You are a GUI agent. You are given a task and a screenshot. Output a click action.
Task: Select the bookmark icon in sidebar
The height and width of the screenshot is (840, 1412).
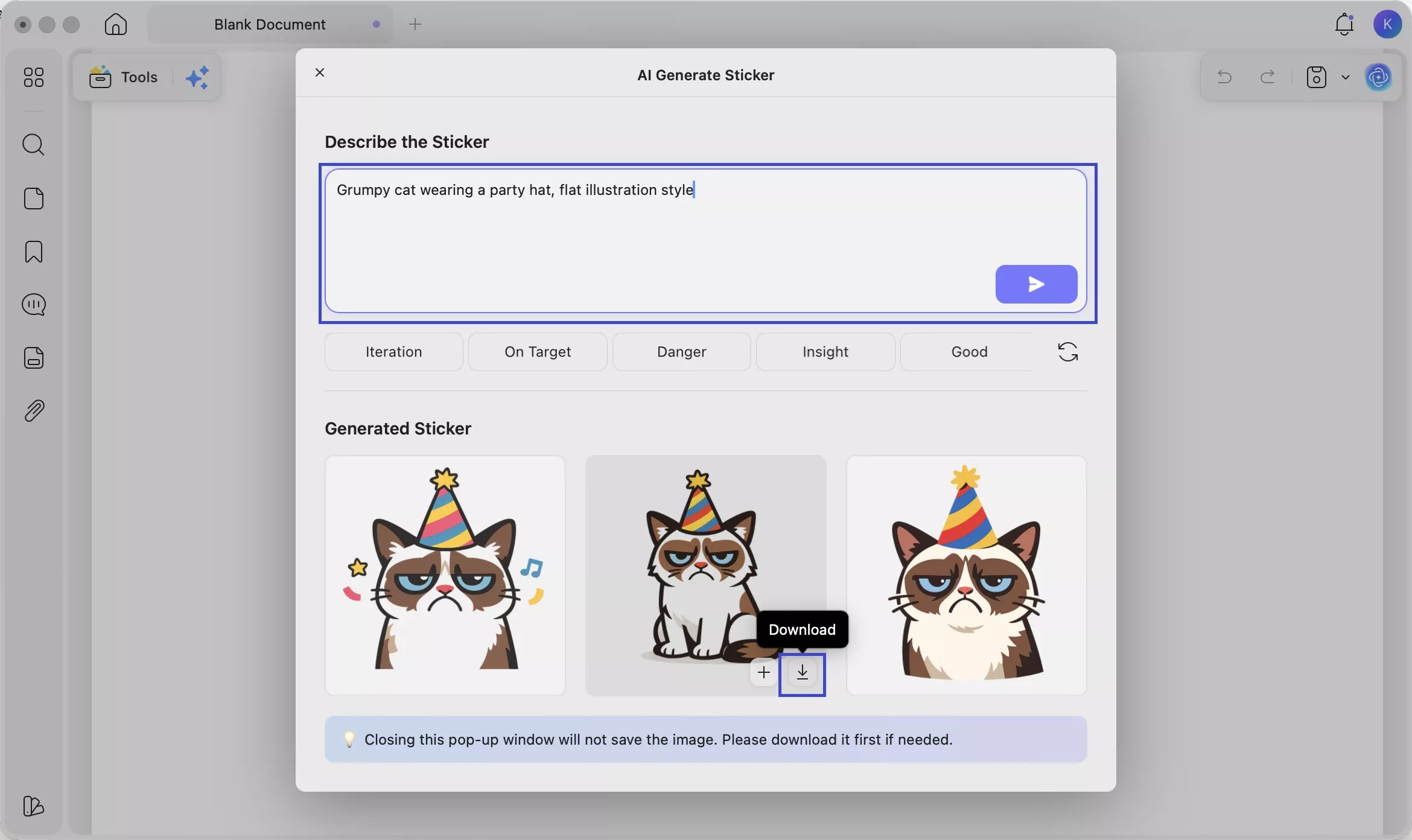(34, 252)
